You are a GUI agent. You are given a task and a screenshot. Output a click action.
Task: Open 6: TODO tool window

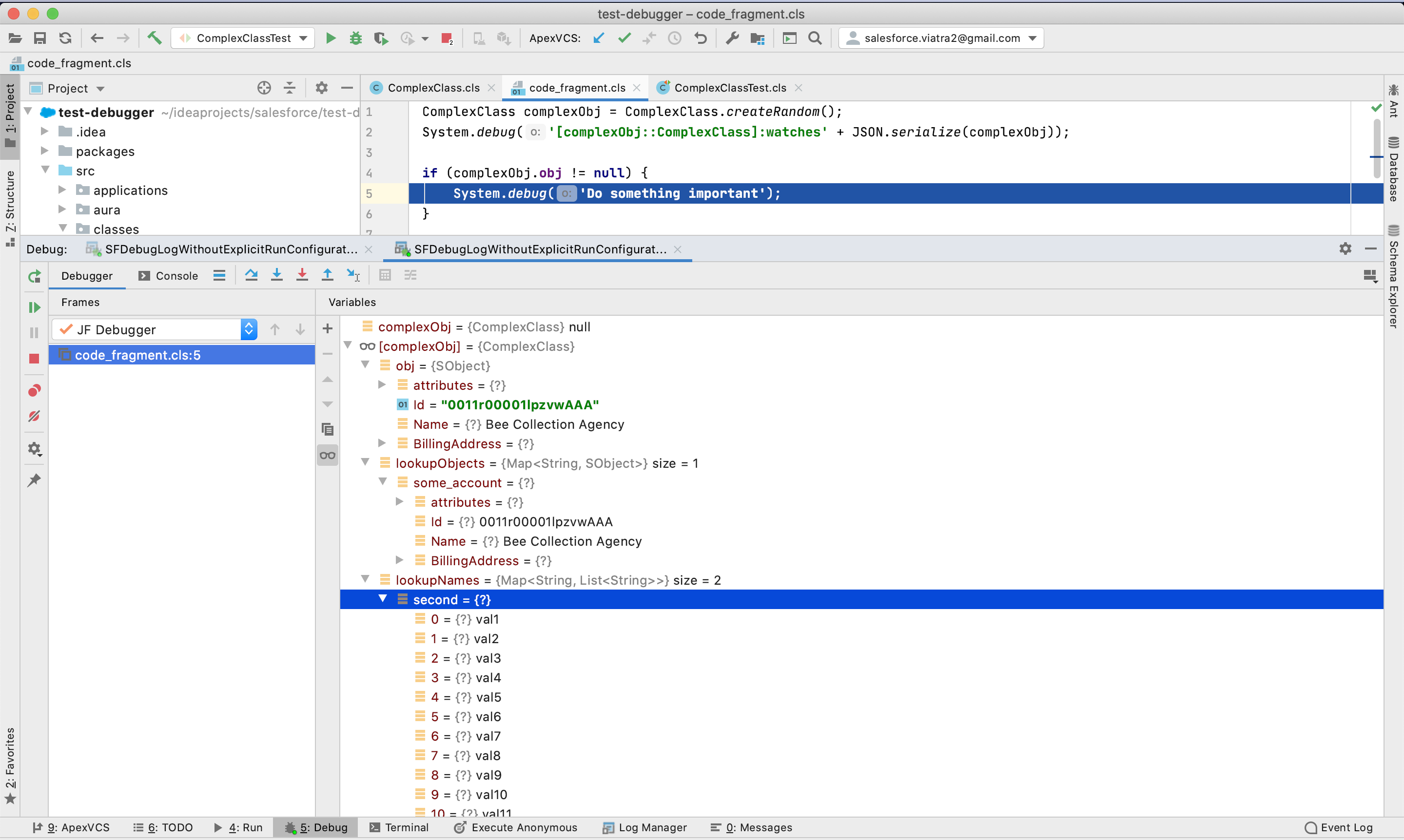tap(163, 827)
